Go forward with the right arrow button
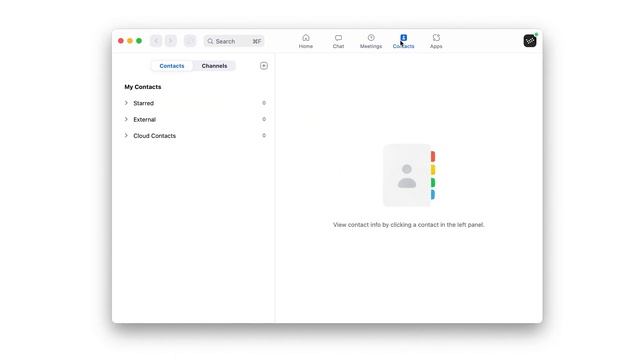The width and height of the screenshot is (640, 360). coord(171,41)
